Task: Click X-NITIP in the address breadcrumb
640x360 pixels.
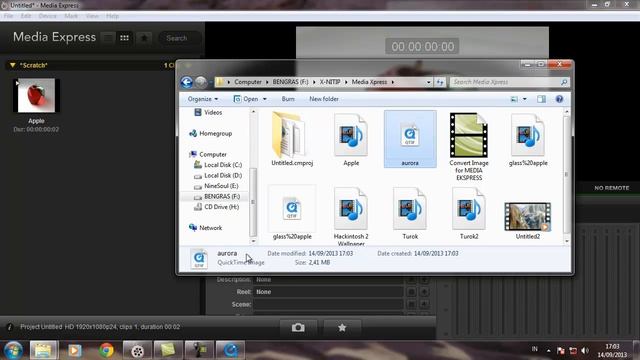Action: 330,82
